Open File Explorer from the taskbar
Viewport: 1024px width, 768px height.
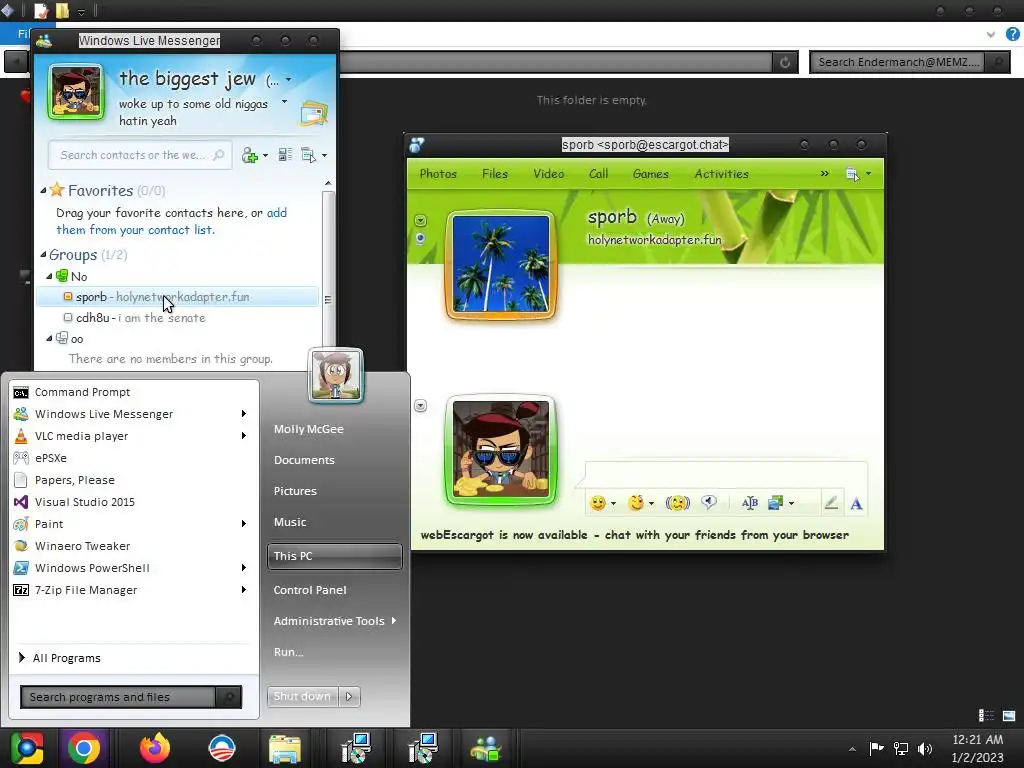(x=285, y=749)
